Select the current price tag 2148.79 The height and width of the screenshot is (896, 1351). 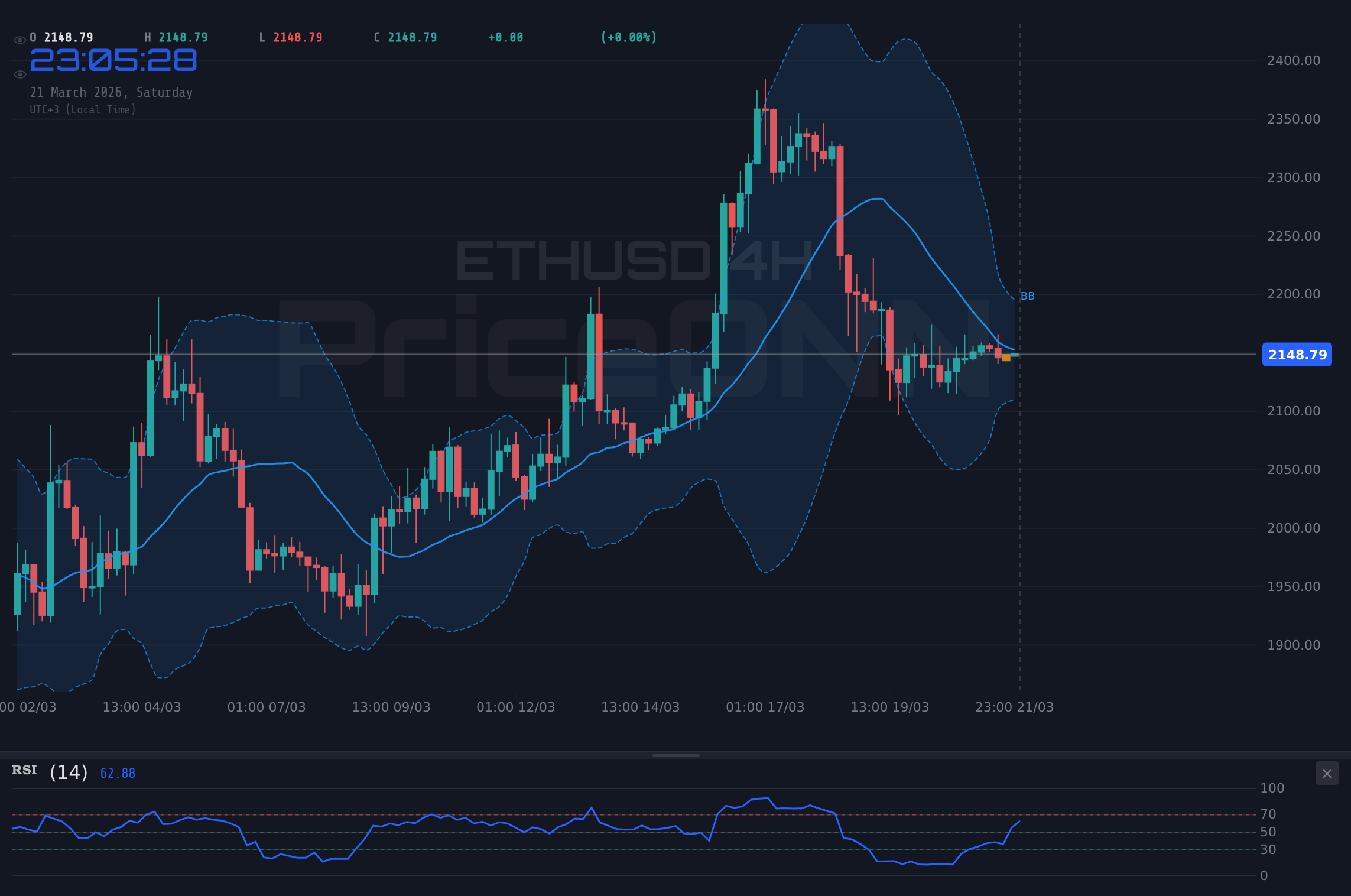pyautogui.click(x=1297, y=355)
